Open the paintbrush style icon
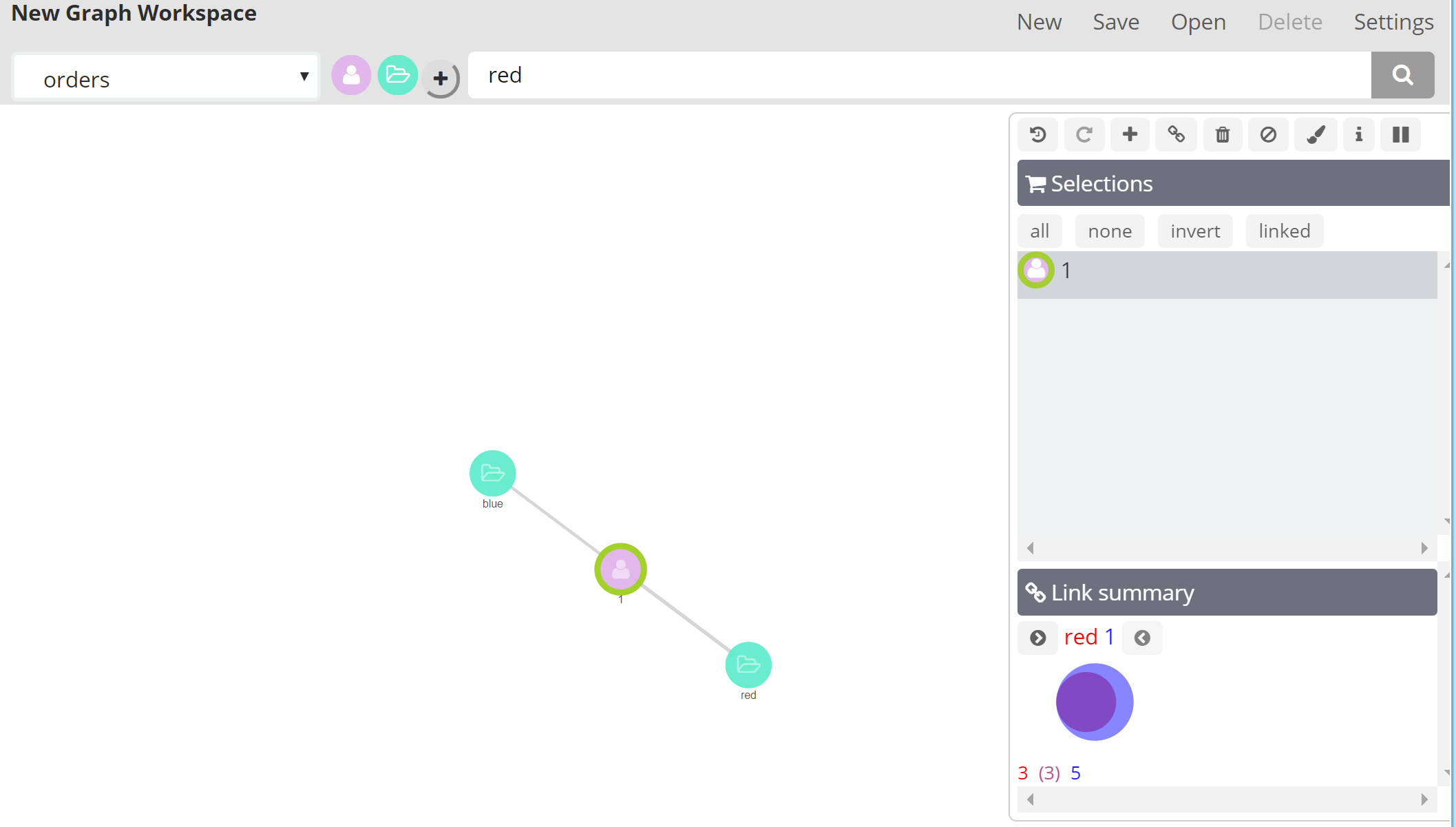The image size is (1456, 827). pos(1316,134)
